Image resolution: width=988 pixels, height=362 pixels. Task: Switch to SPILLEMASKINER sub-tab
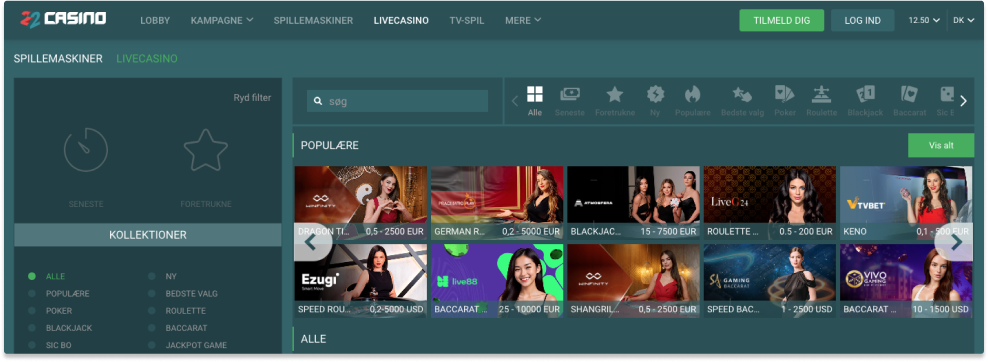[x=58, y=59]
